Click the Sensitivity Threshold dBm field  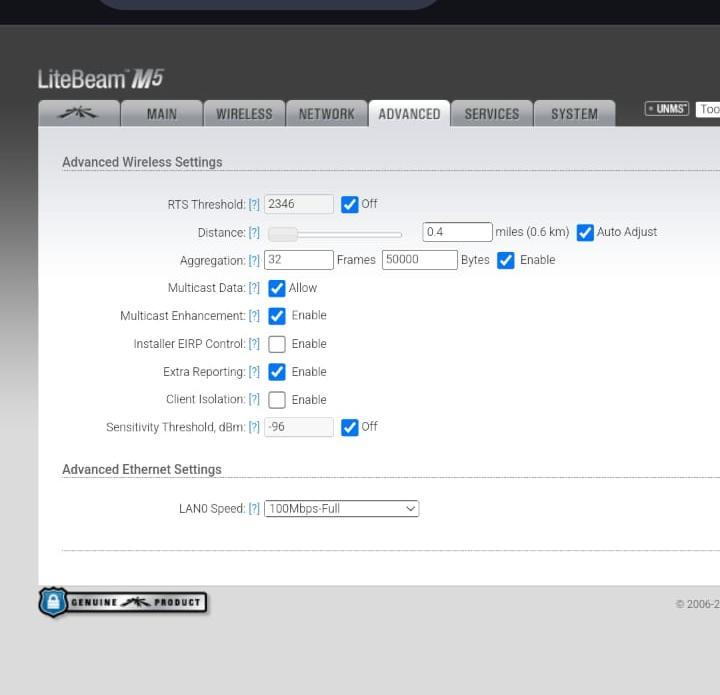point(299,427)
